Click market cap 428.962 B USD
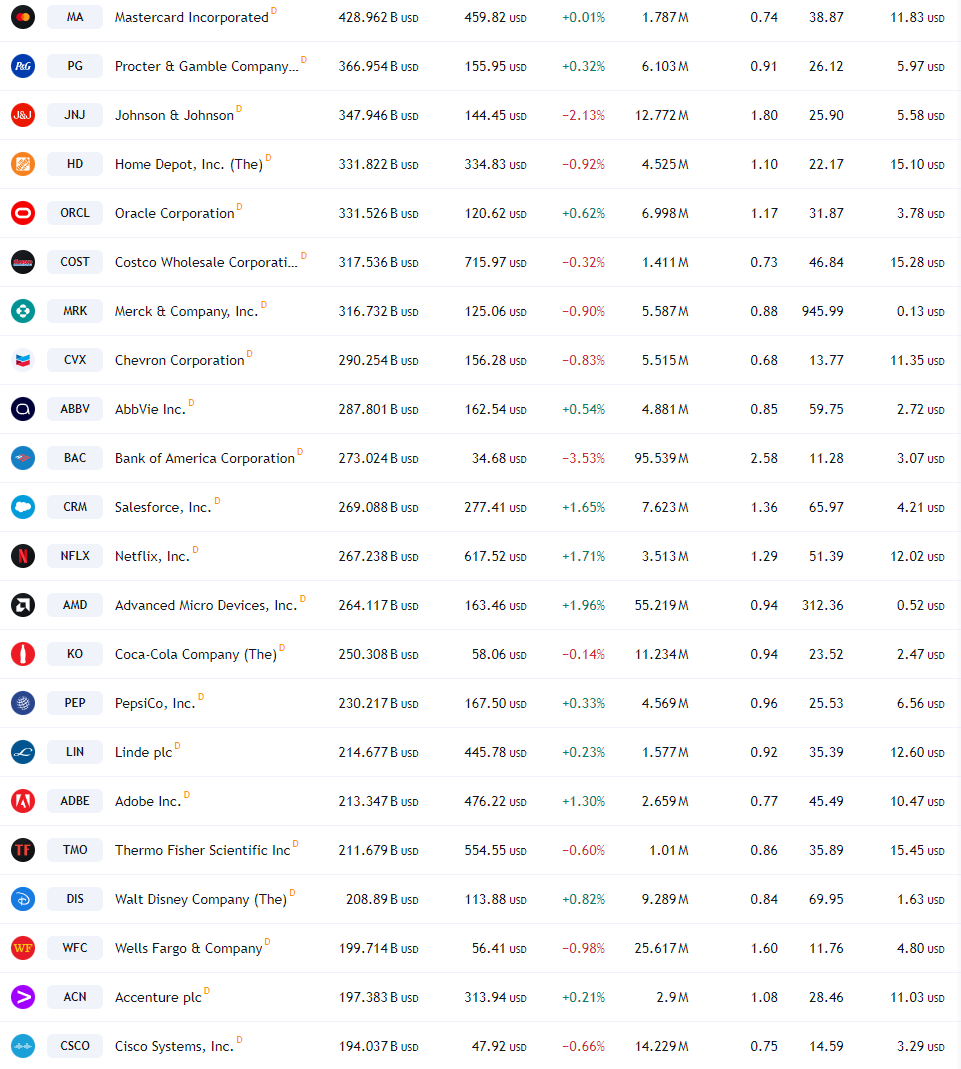This screenshot has width=961, height=1069. point(378,18)
